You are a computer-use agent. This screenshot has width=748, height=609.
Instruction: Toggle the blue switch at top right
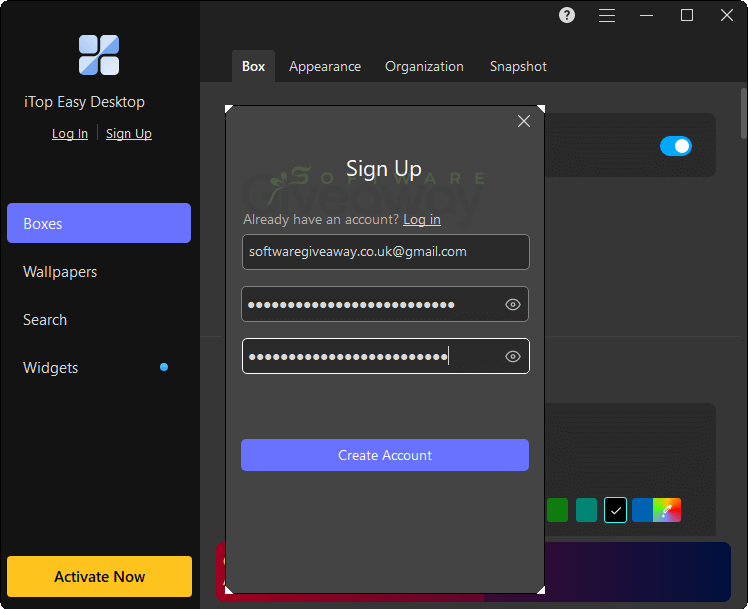coord(675,146)
